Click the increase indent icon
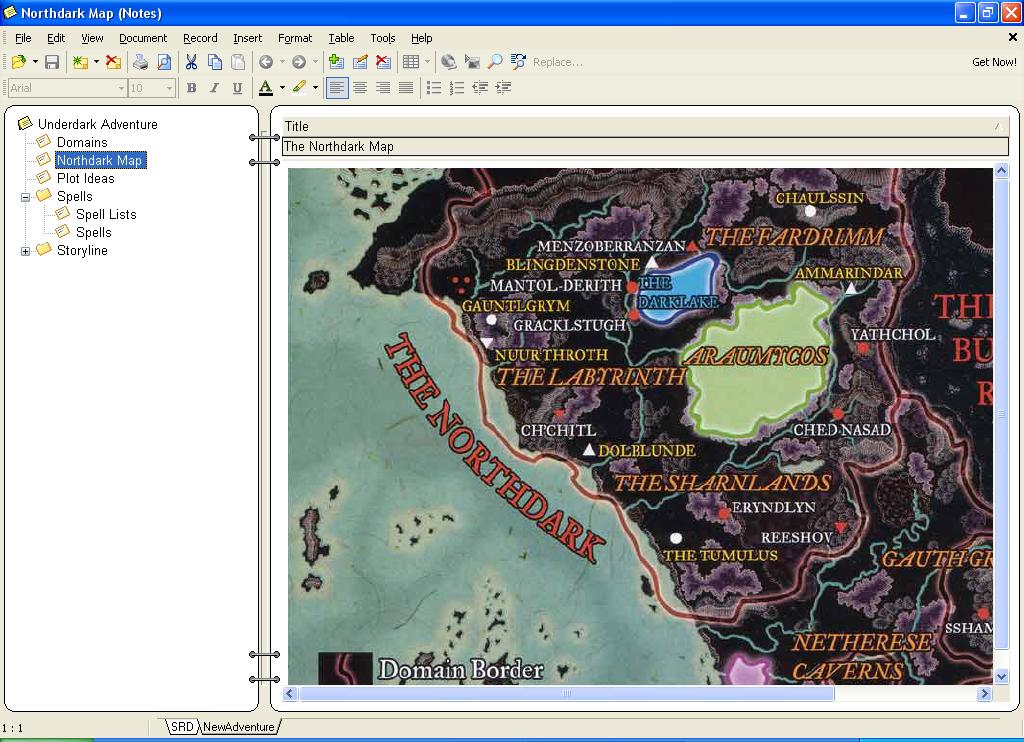 504,88
